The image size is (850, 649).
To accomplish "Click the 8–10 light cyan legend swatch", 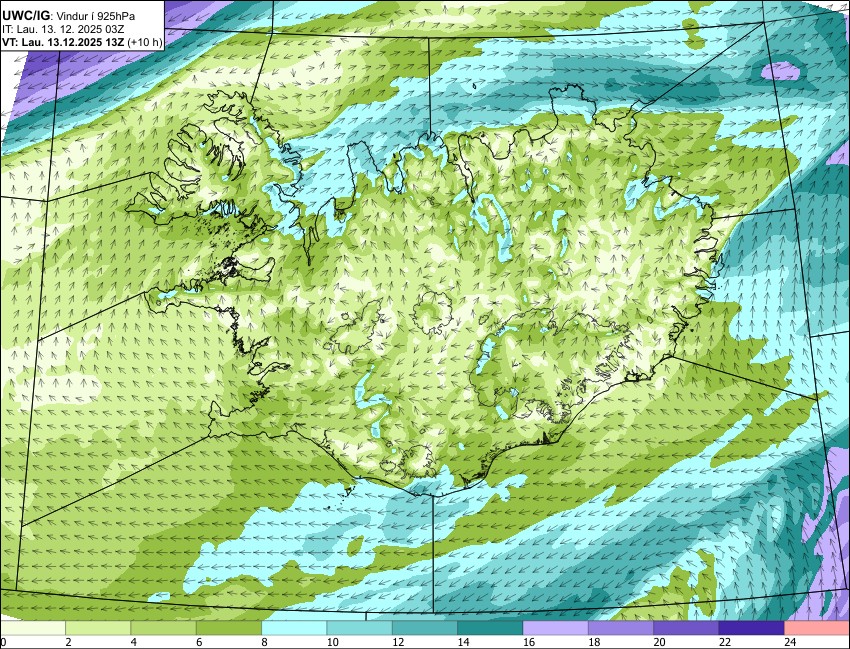I will click(294, 628).
